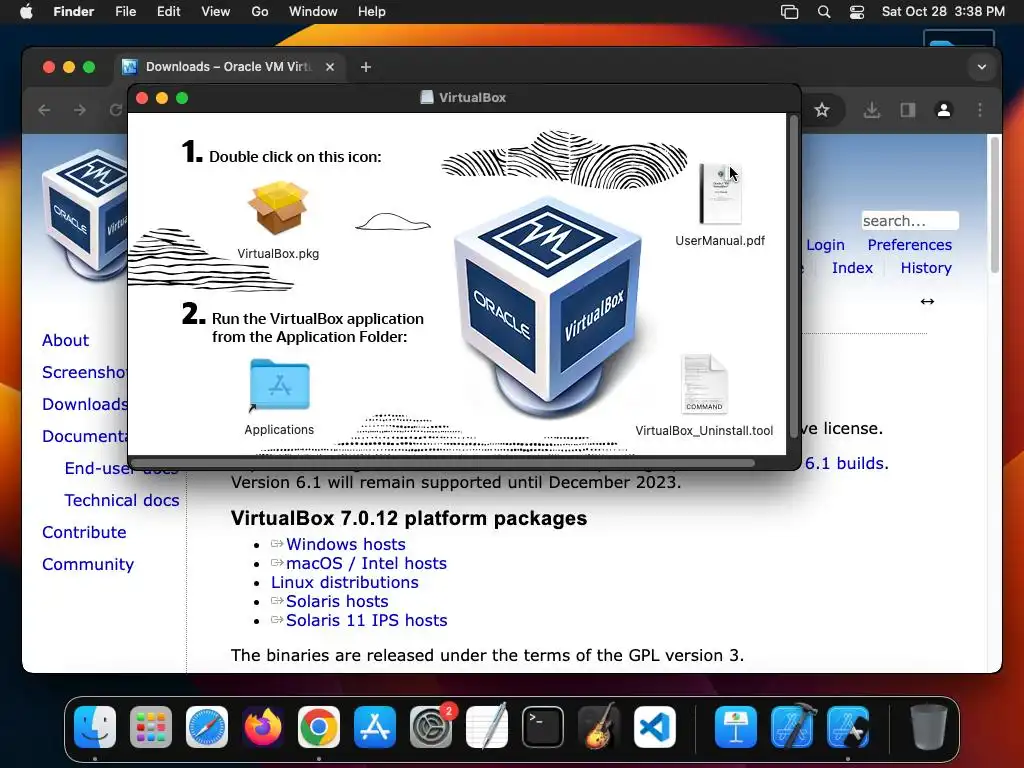The height and width of the screenshot is (768, 1024).
Task: Open the History link on webpage
Action: click(x=926, y=268)
